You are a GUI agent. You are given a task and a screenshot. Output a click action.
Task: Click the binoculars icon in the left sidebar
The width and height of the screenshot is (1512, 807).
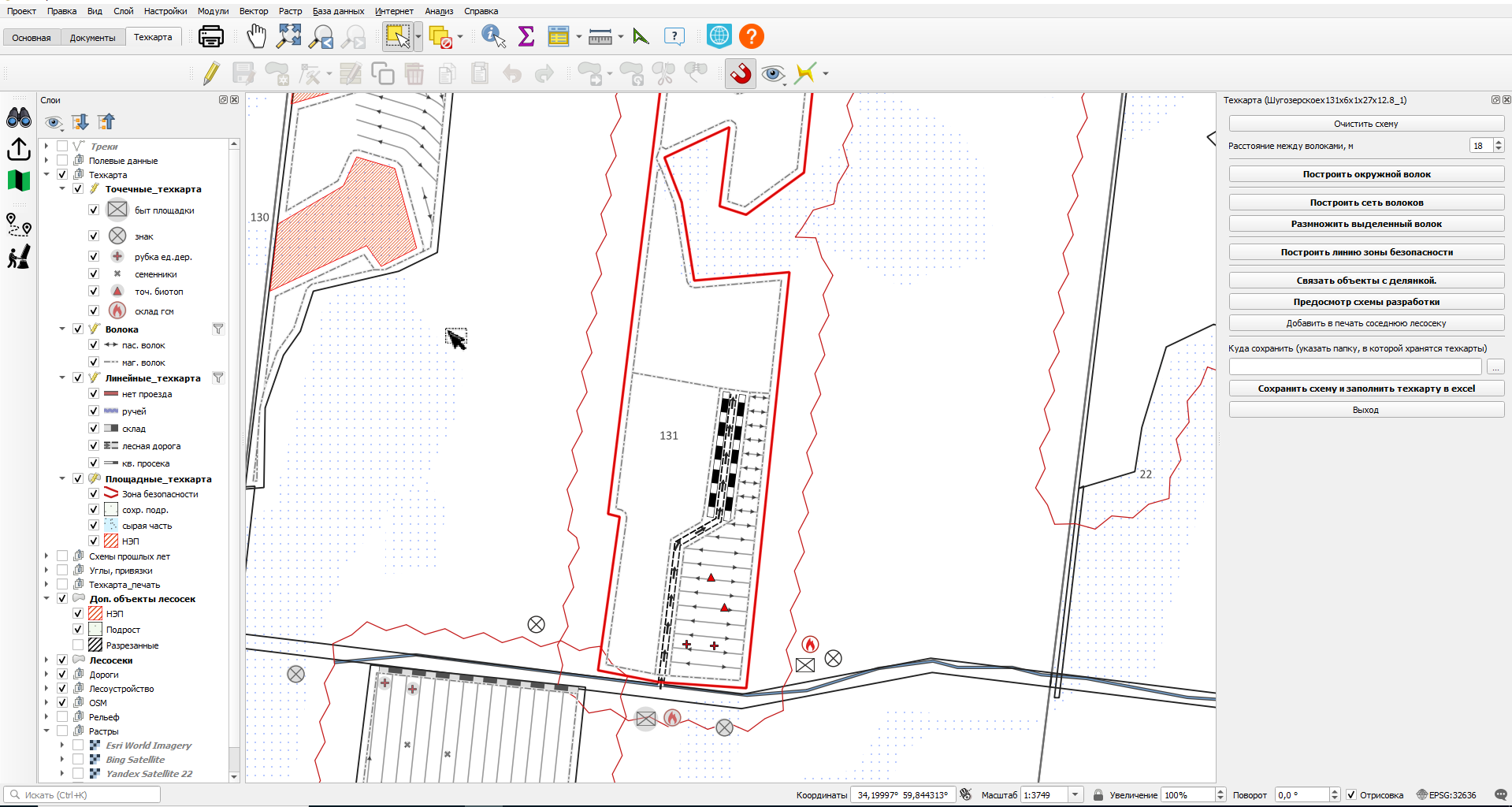tap(19, 118)
